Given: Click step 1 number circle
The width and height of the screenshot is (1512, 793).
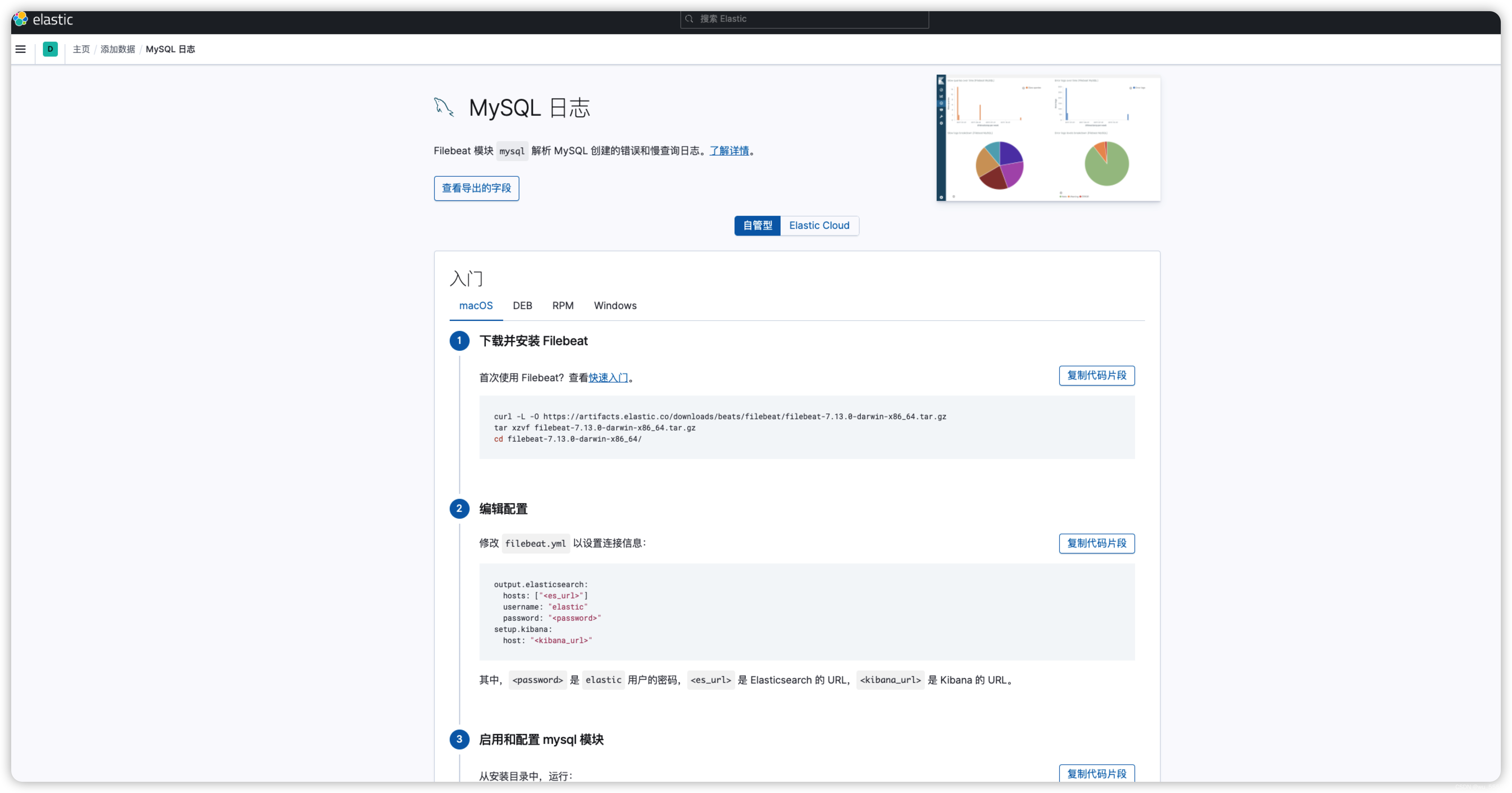Looking at the screenshot, I should tap(459, 341).
